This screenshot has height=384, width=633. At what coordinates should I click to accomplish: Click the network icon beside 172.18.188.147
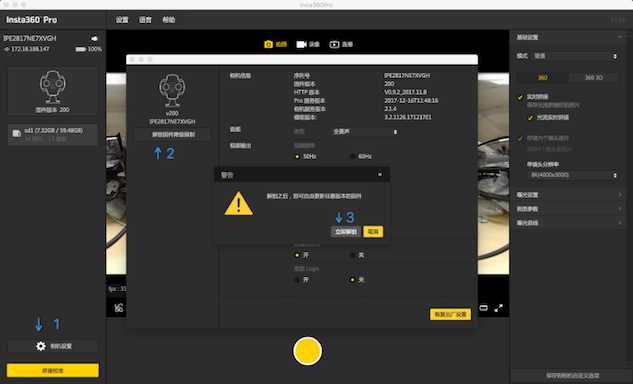click(6, 49)
